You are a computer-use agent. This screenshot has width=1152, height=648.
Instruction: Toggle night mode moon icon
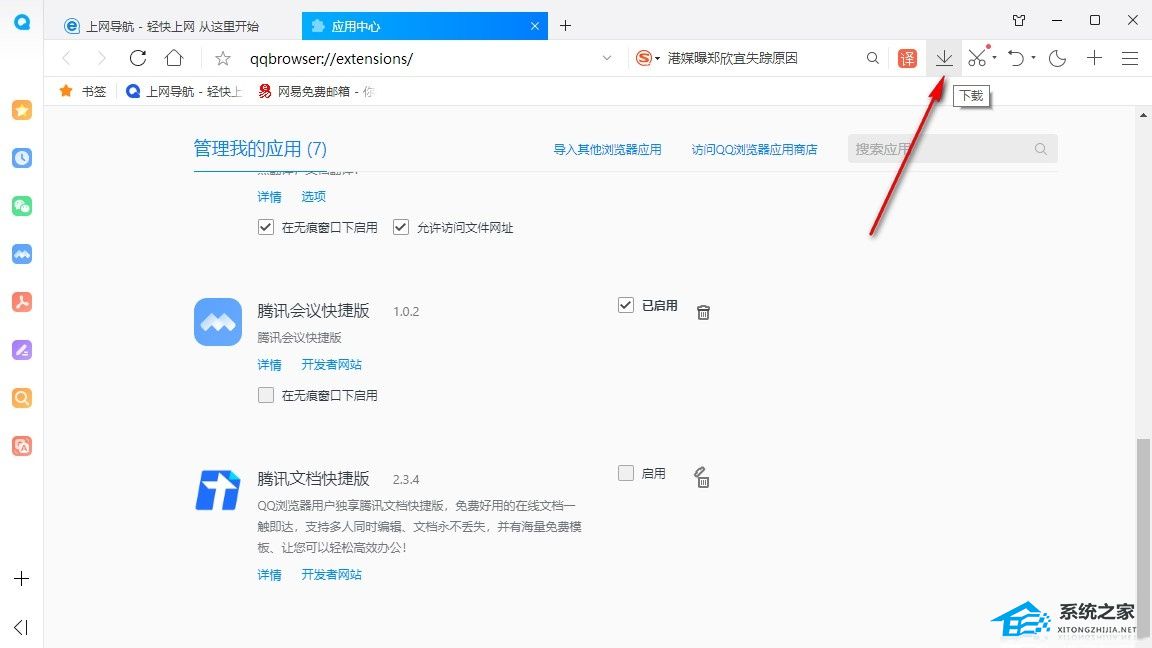click(x=1057, y=58)
